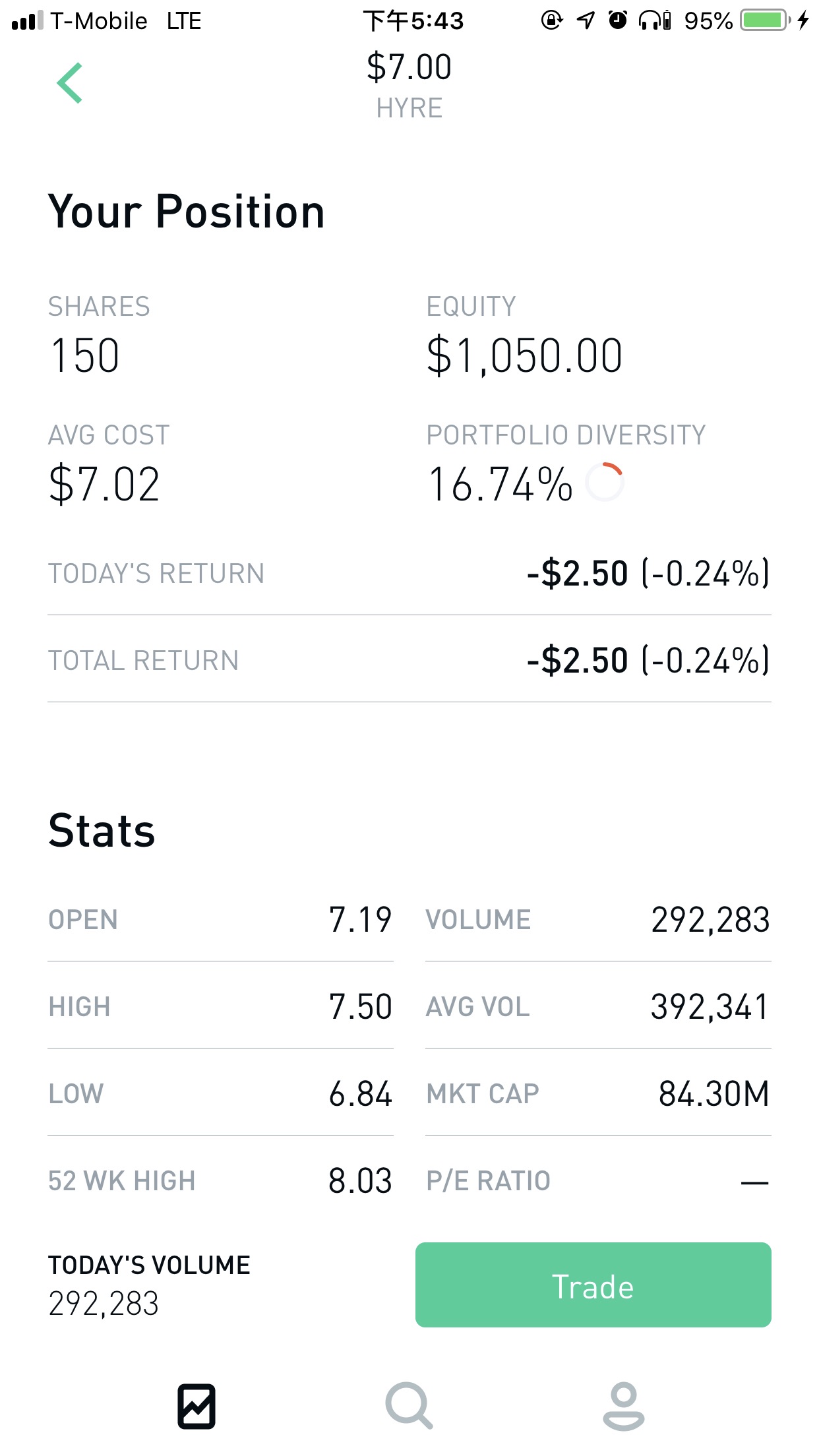Tap the alarm clock status icon
819x1456 pixels.
pos(617,21)
